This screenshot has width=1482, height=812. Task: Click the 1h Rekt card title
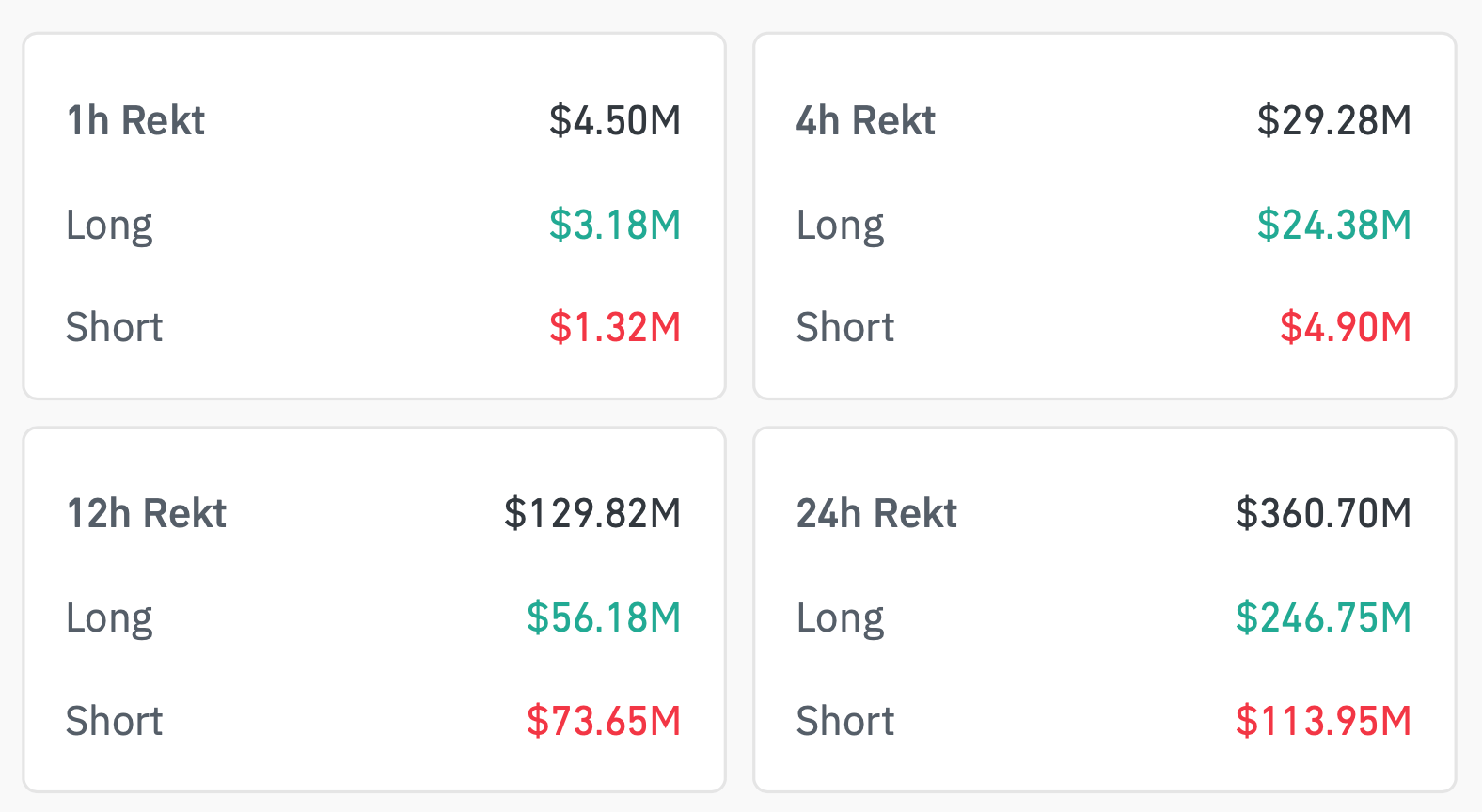pos(135,121)
